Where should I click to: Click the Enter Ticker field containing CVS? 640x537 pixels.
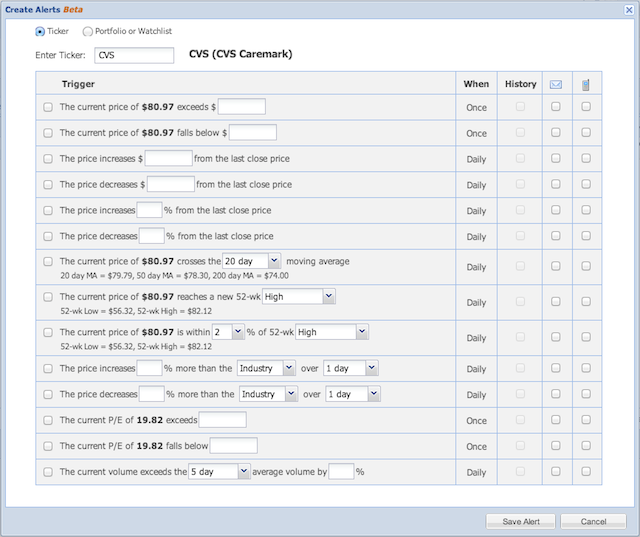point(134,55)
